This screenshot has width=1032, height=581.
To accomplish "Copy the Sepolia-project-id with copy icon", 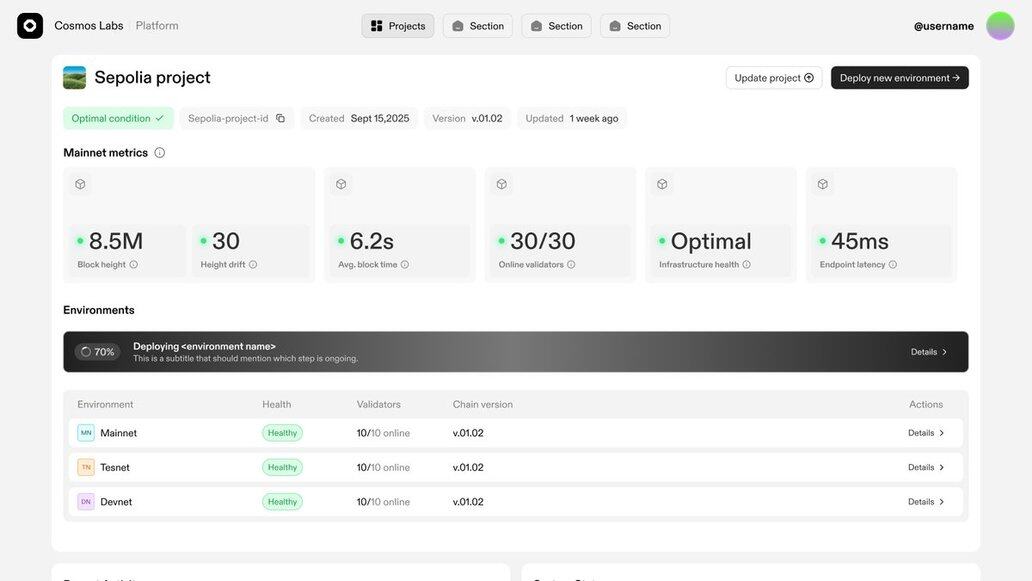I will pyautogui.click(x=280, y=118).
